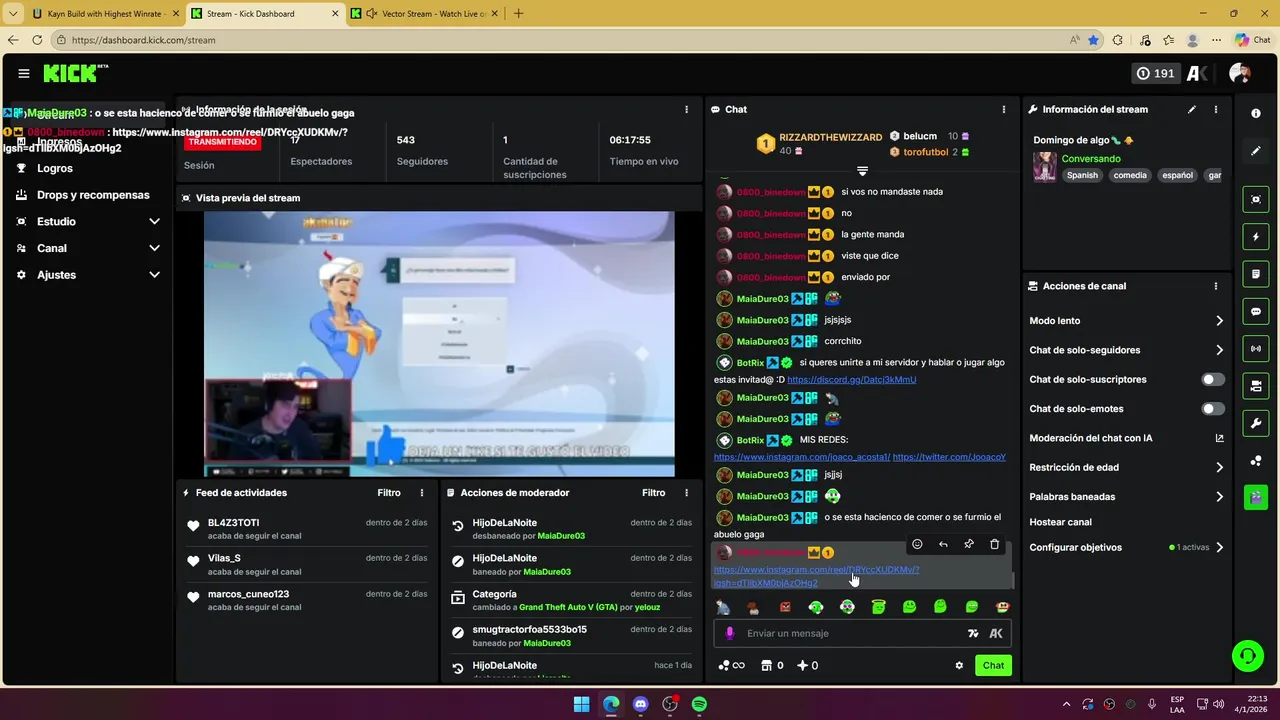Open the Instagram reel link in chat

pos(816,576)
